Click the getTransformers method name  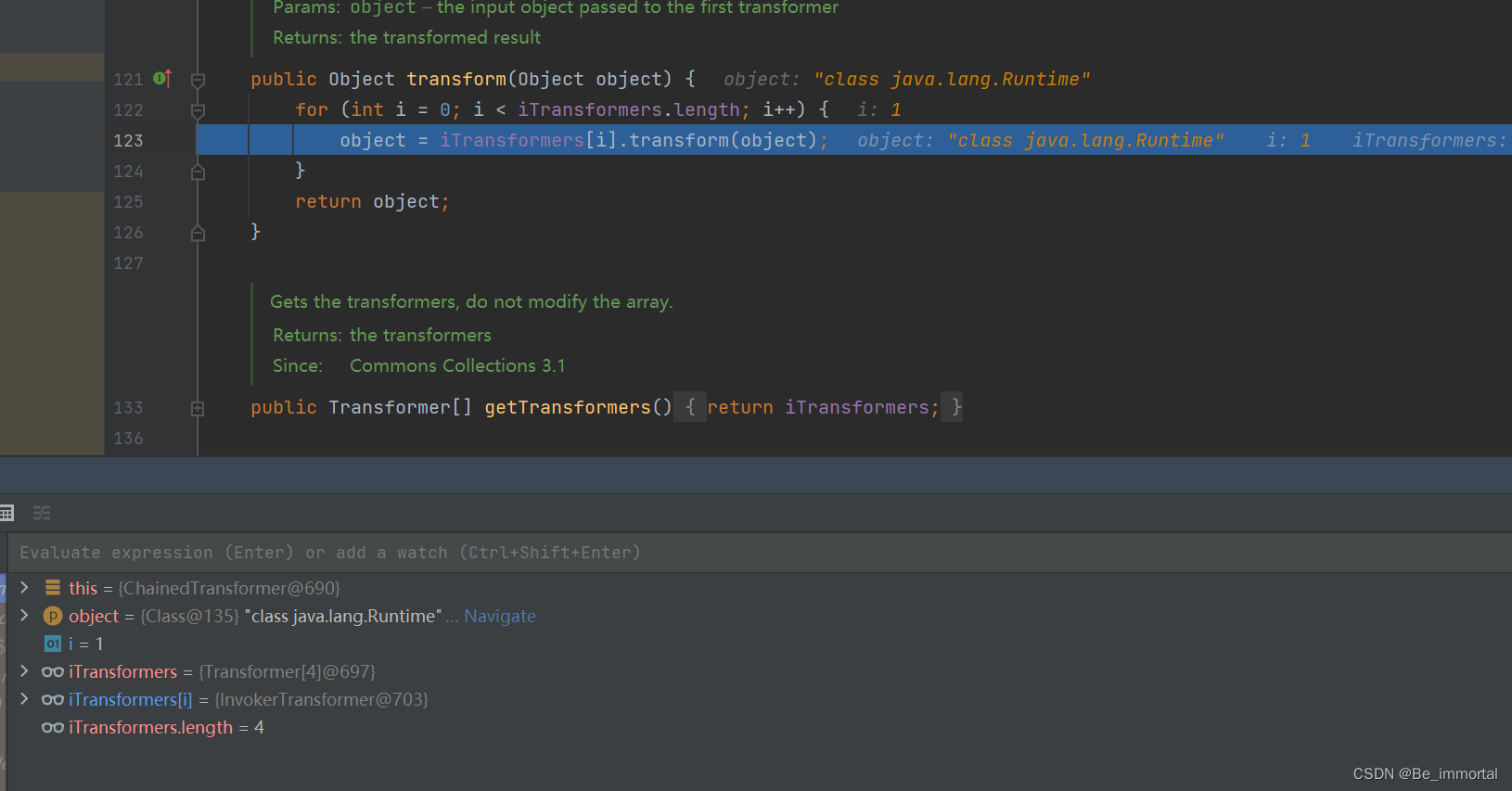[568, 408]
